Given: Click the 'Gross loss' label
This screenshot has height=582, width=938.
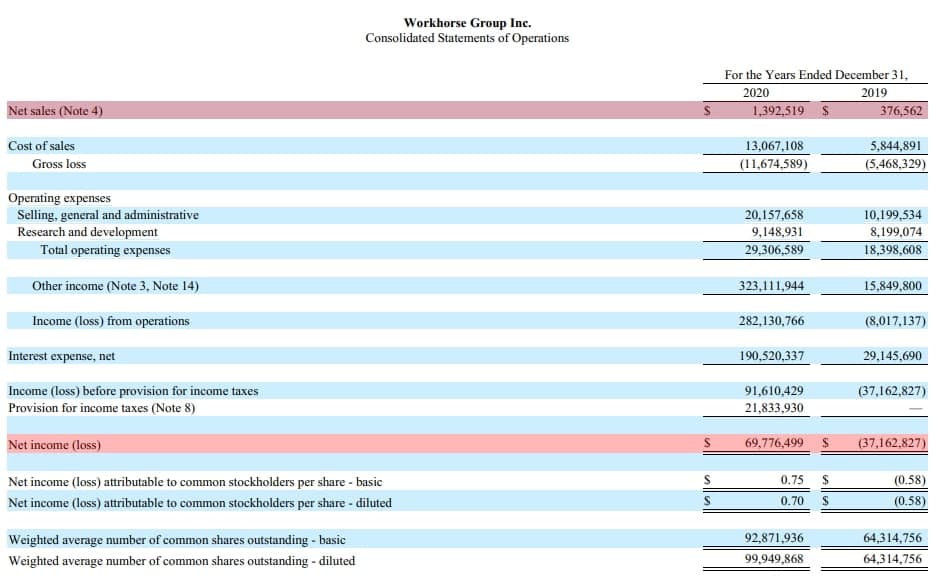Looking at the screenshot, I should 59,164.
